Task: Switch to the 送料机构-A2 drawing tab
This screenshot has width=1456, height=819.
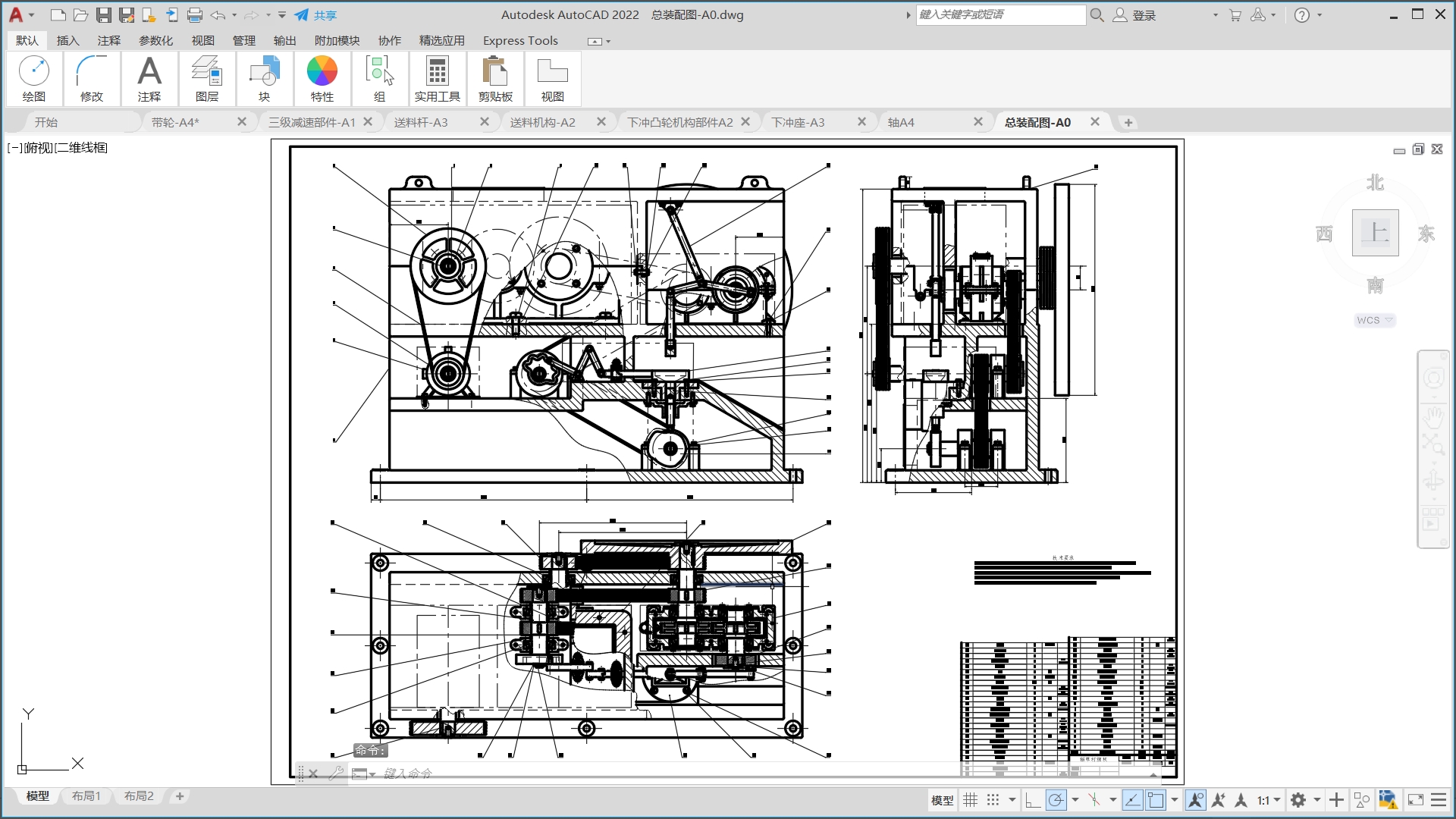Action: tap(543, 122)
